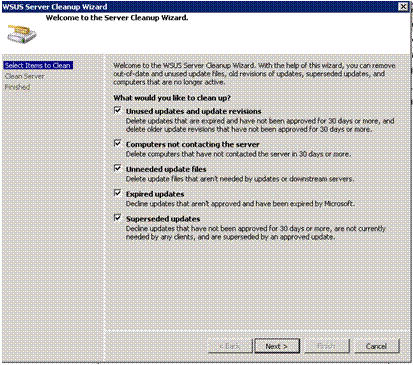413x365 pixels.
Task: Close the WSUS Server Cleanup Wizard window
Action: tap(403, 6)
